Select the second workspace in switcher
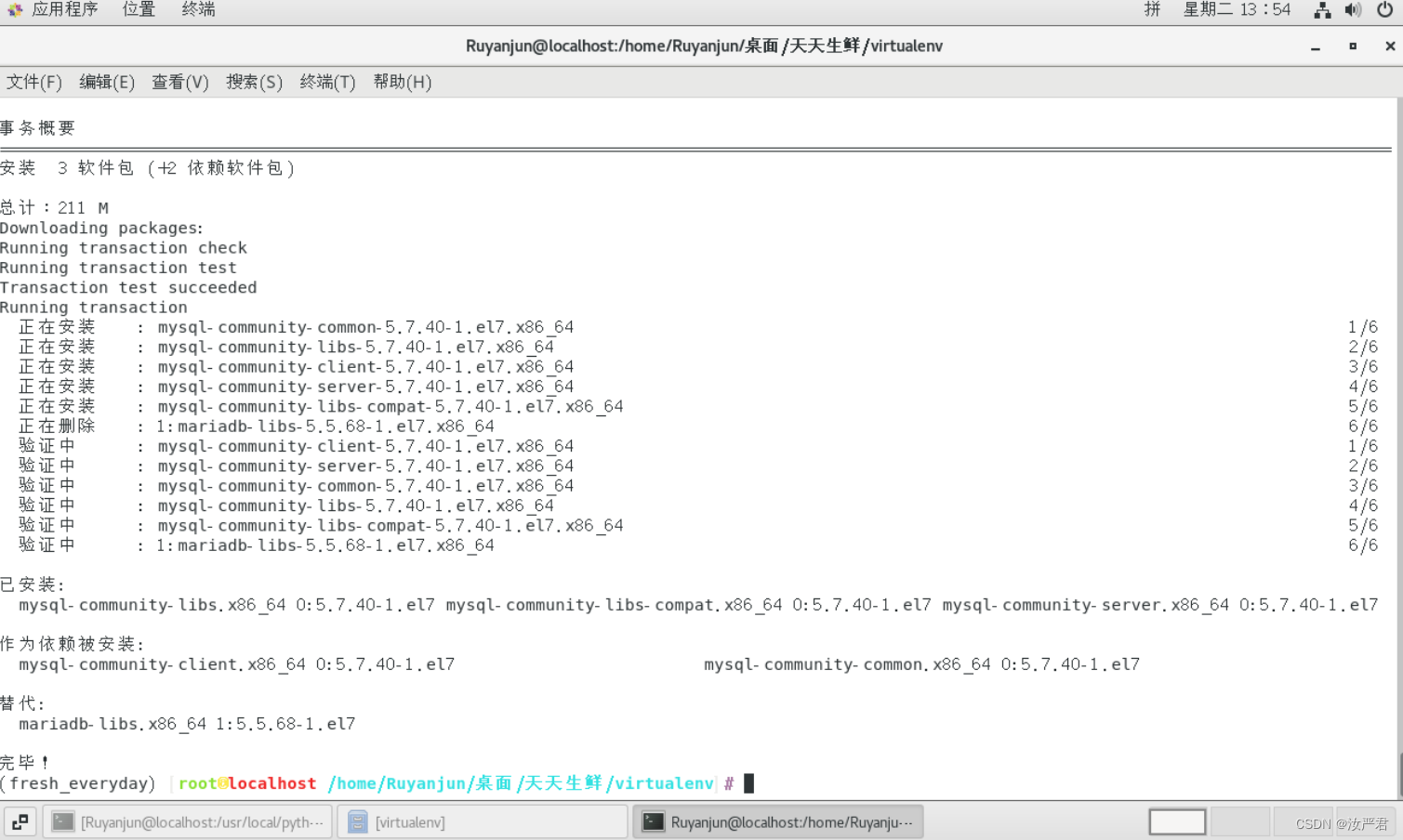 click(x=1240, y=822)
